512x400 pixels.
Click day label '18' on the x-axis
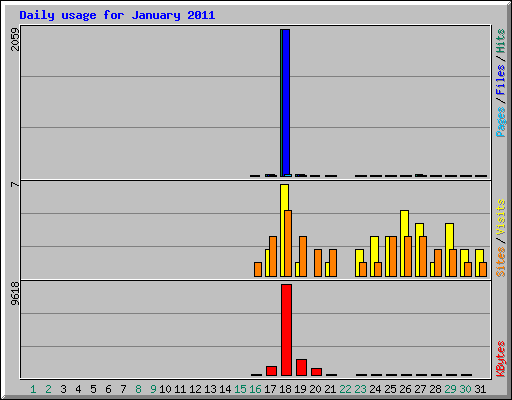click(x=285, y=389)
